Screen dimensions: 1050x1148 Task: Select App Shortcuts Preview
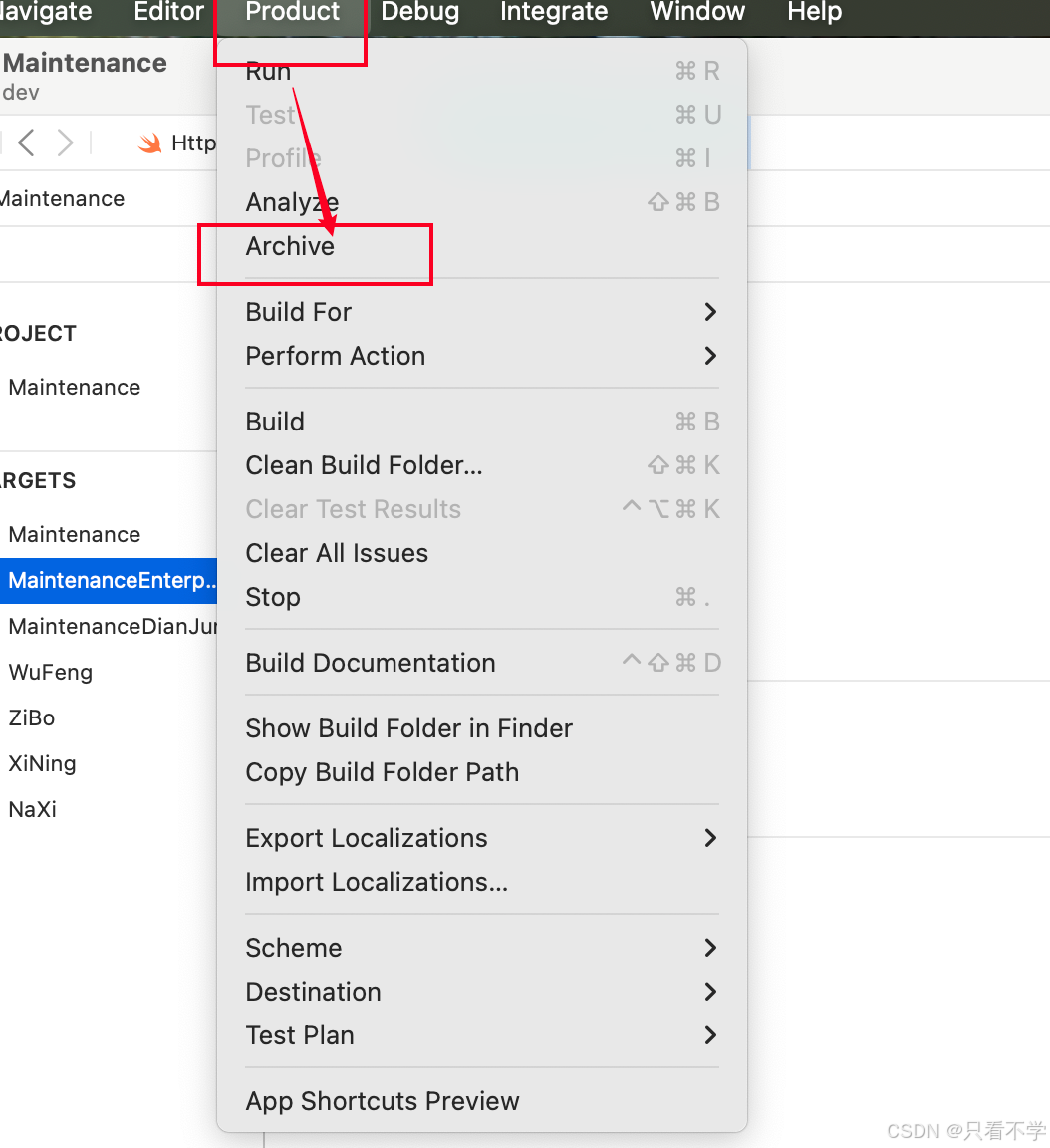pyautogui.click(x=482, y=1101)
